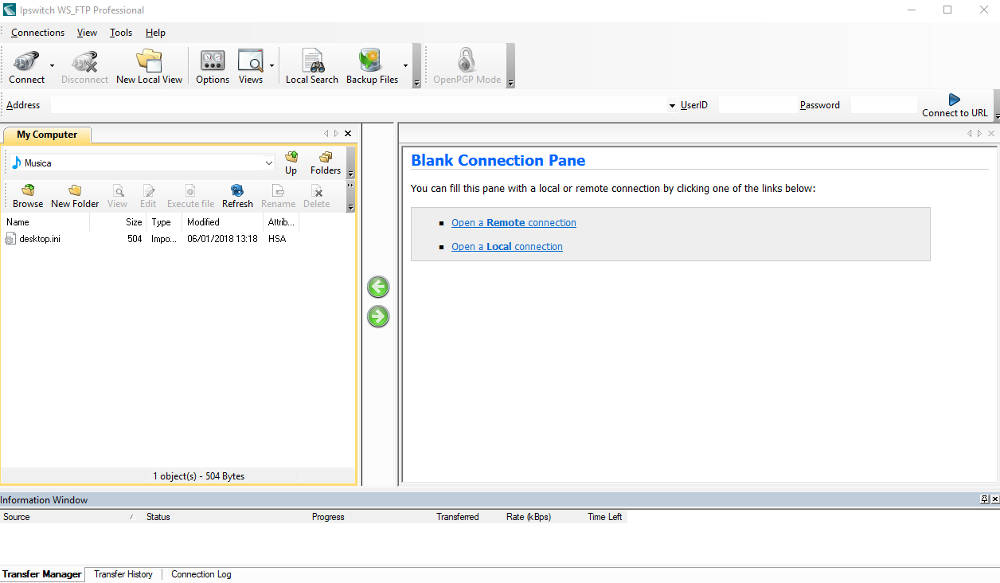
Task: Click the Disconnect toolbar icon
Action: 84,67
